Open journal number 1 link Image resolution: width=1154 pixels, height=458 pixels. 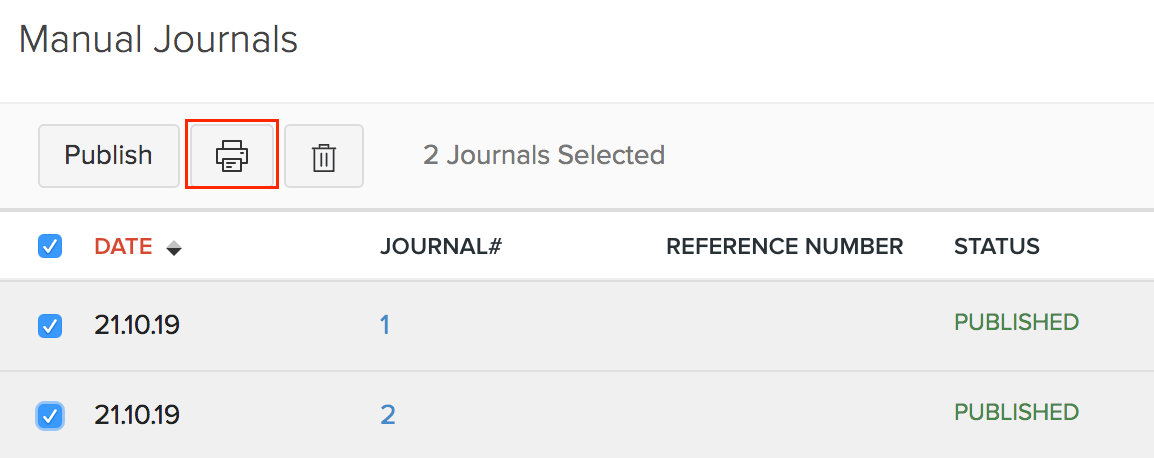(x=385, y=325)
